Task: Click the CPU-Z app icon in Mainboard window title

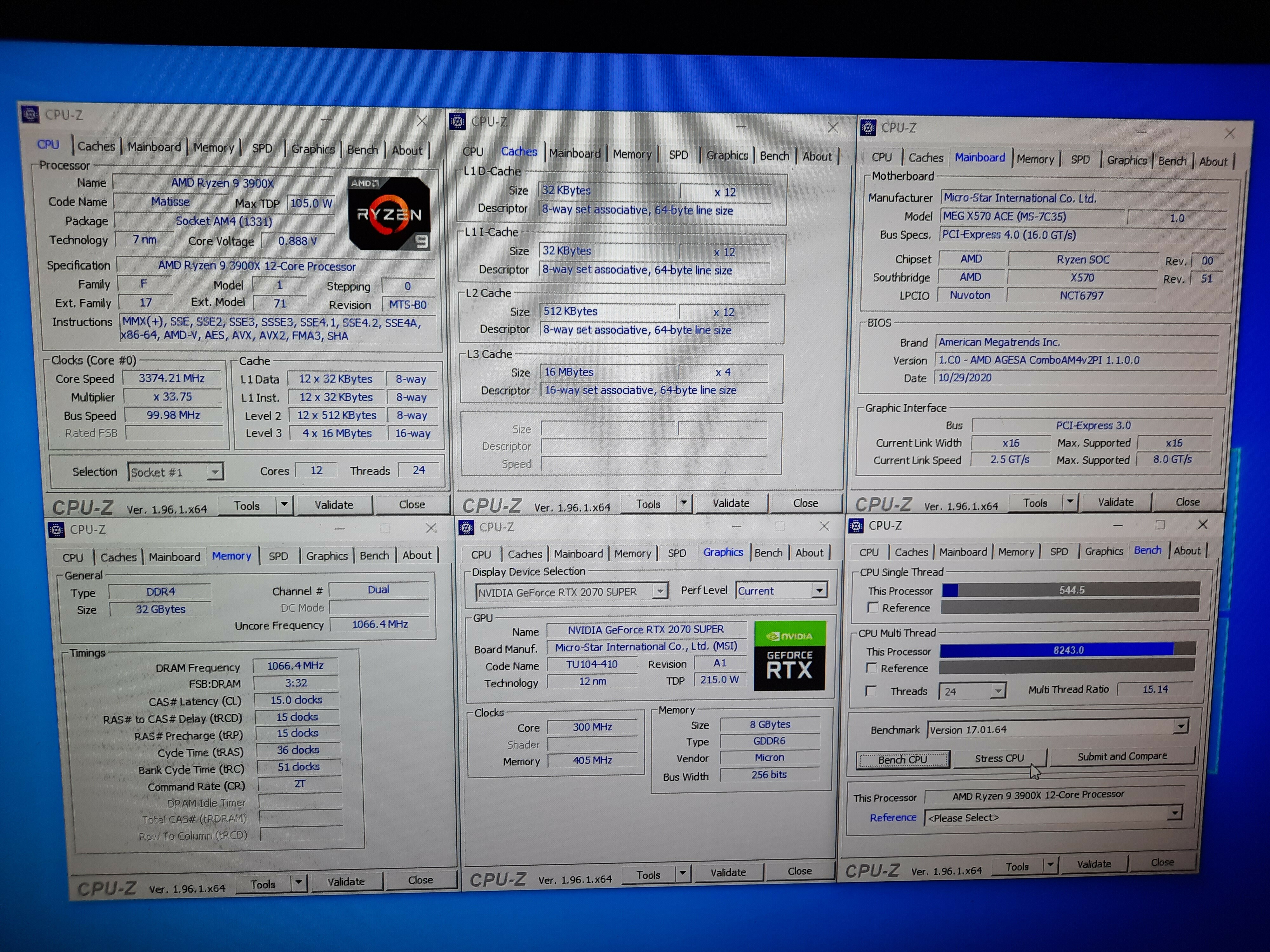Action: click(867, 127)
